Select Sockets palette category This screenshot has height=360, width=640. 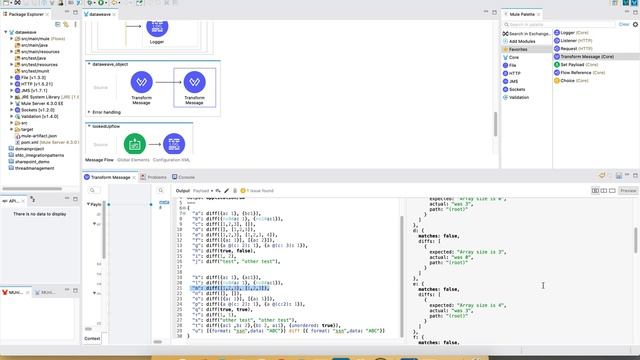tap(514, 89)
